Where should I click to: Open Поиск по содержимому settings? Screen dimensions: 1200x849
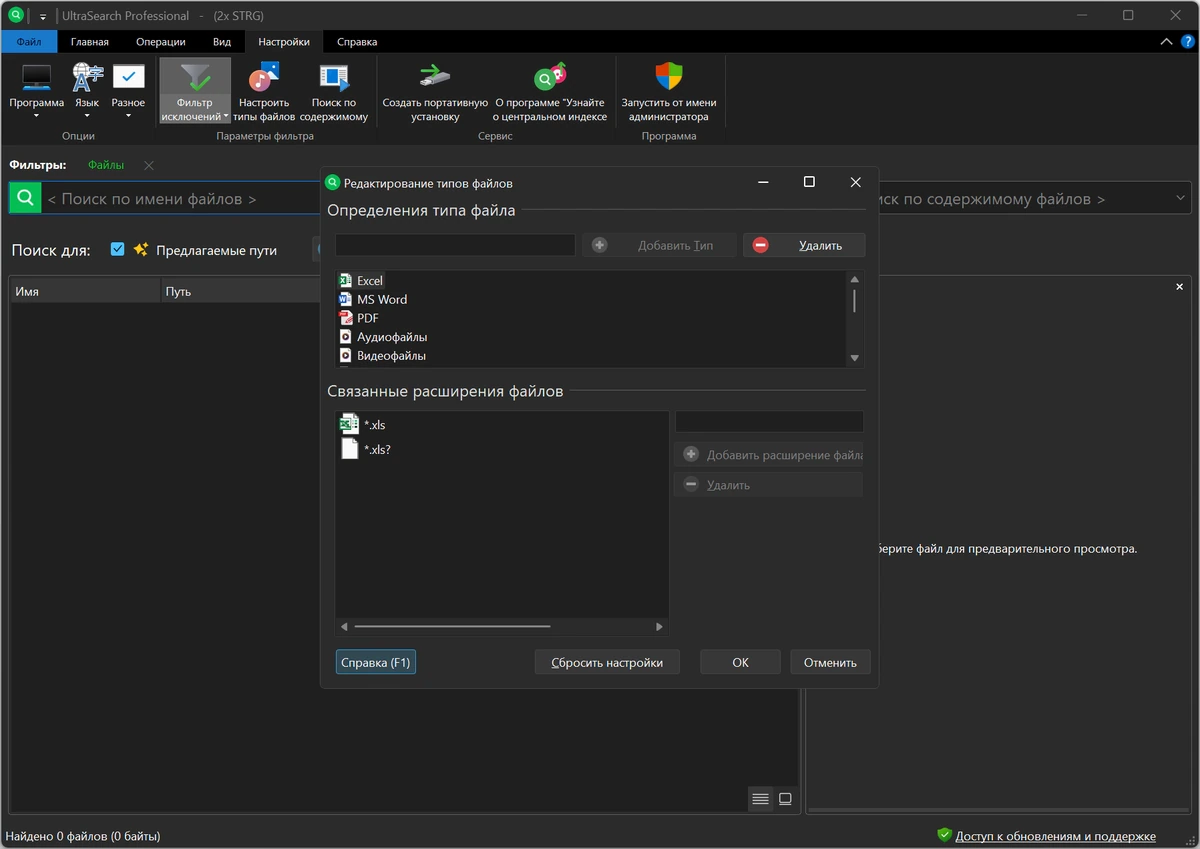pyautogui.click(x=333, y=78)
